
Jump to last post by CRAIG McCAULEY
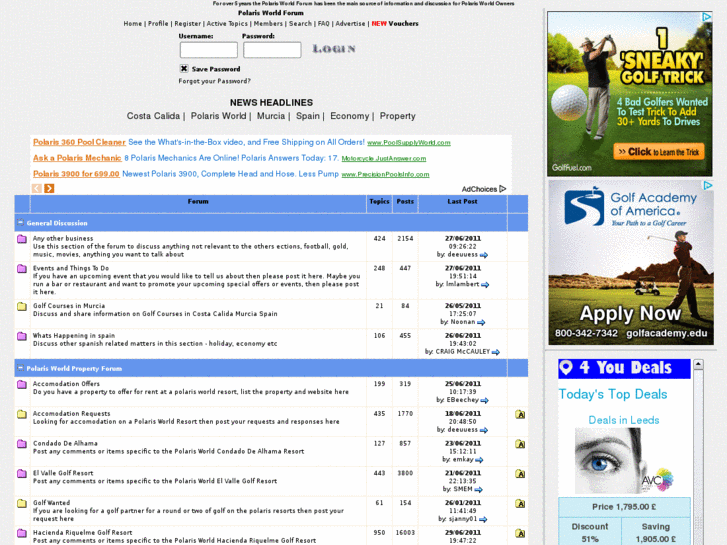(x=496, y=352)
